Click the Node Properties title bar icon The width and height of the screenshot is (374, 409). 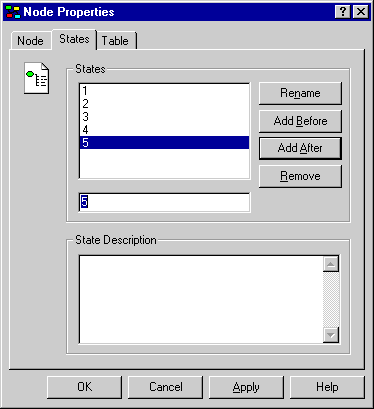pos(13,12)
